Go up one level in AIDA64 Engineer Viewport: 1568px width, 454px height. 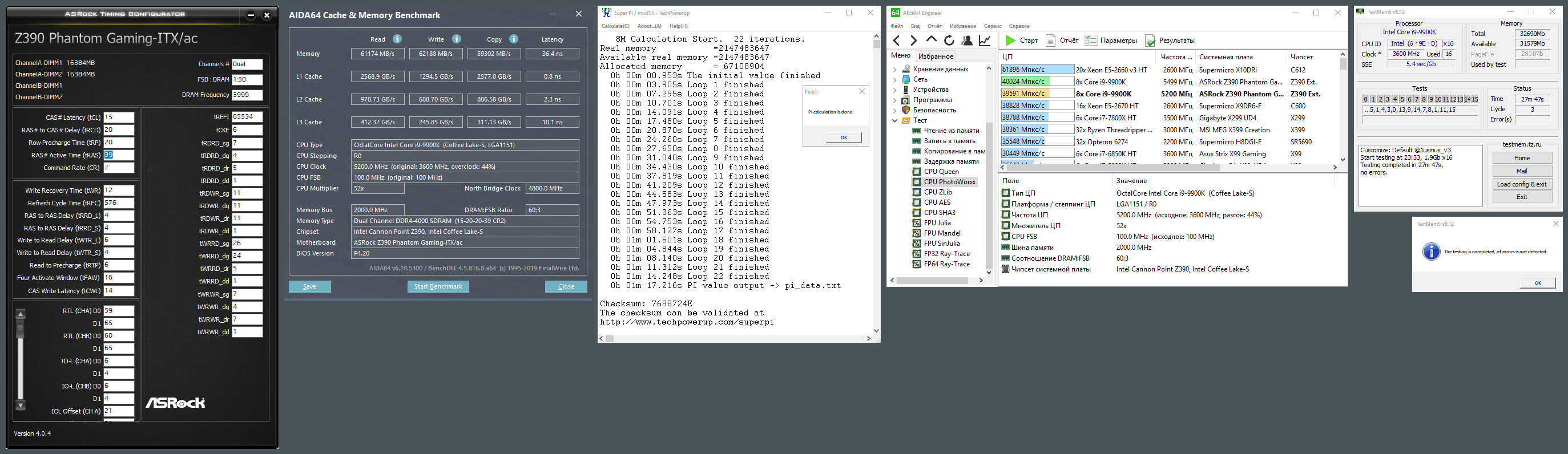932,40
